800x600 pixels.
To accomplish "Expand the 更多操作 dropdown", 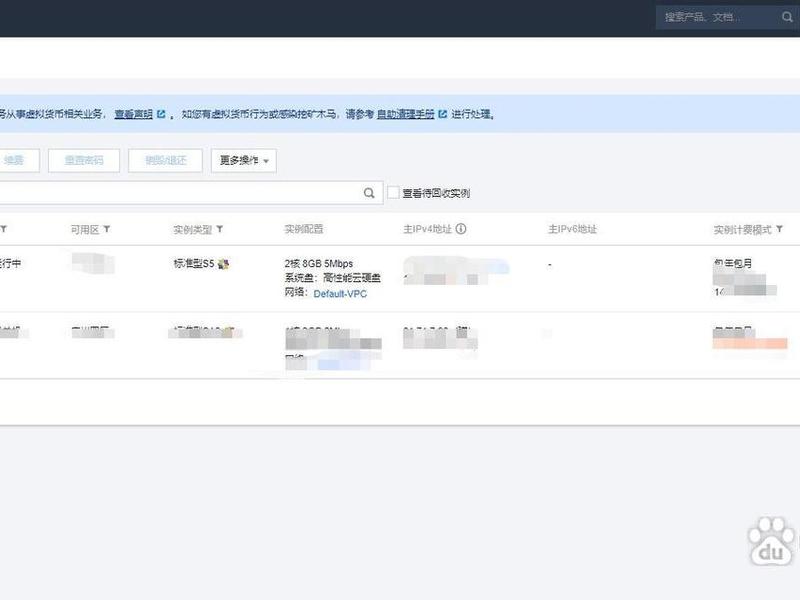I will [244, 161].
